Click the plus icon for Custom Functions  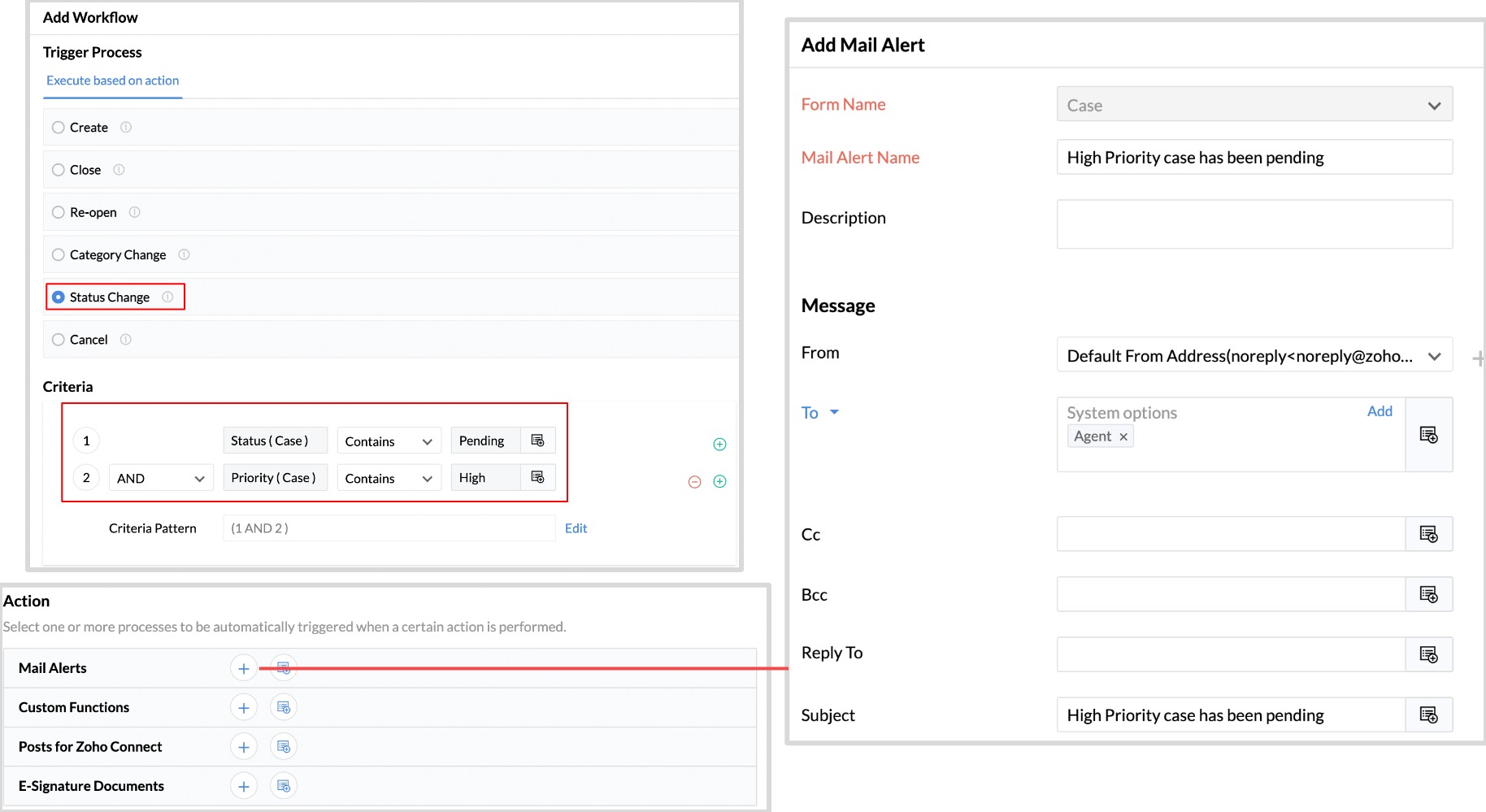click(x=243, y=707)
